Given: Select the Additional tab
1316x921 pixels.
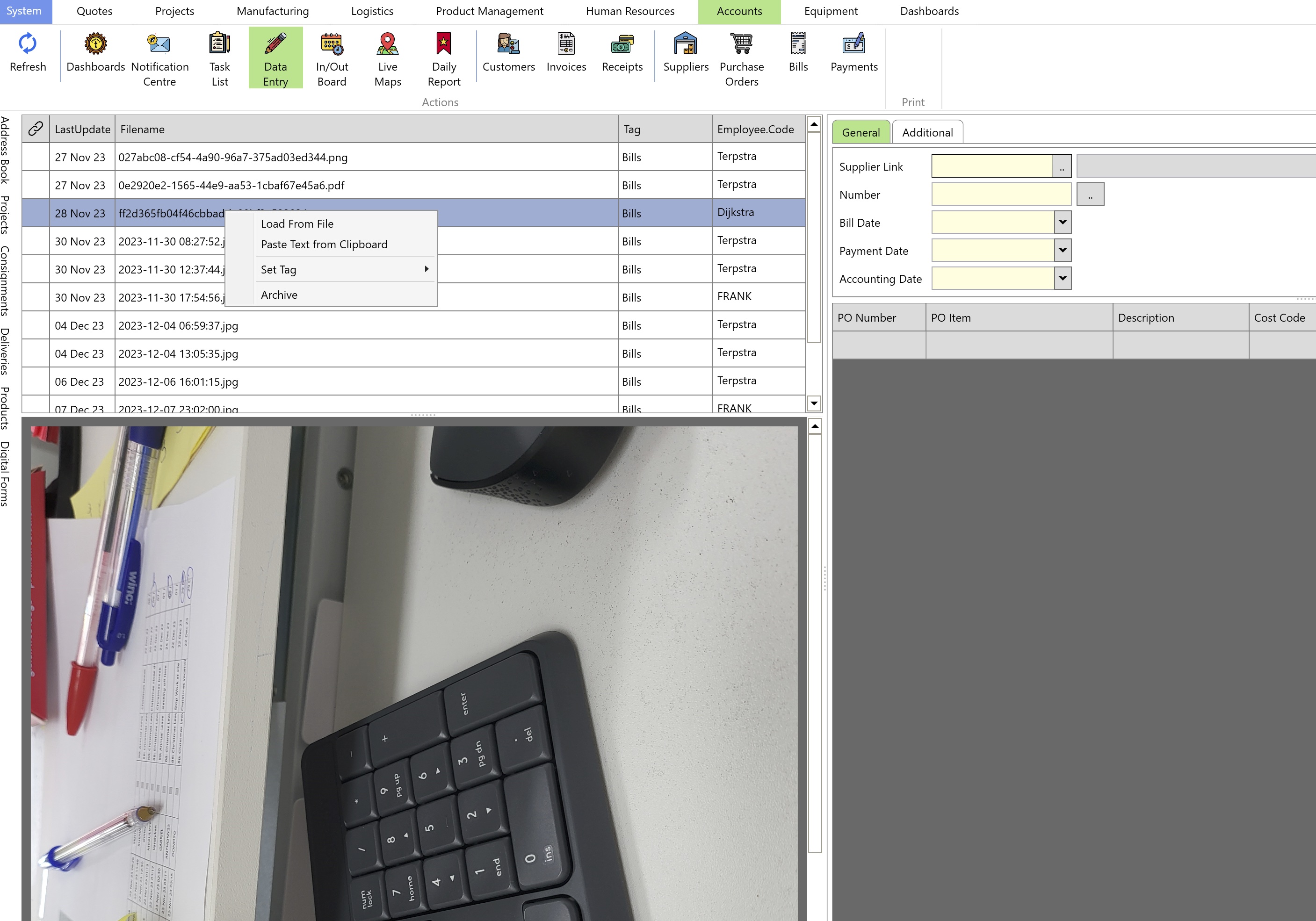Looking at the screenshot, I should (927, 132).
